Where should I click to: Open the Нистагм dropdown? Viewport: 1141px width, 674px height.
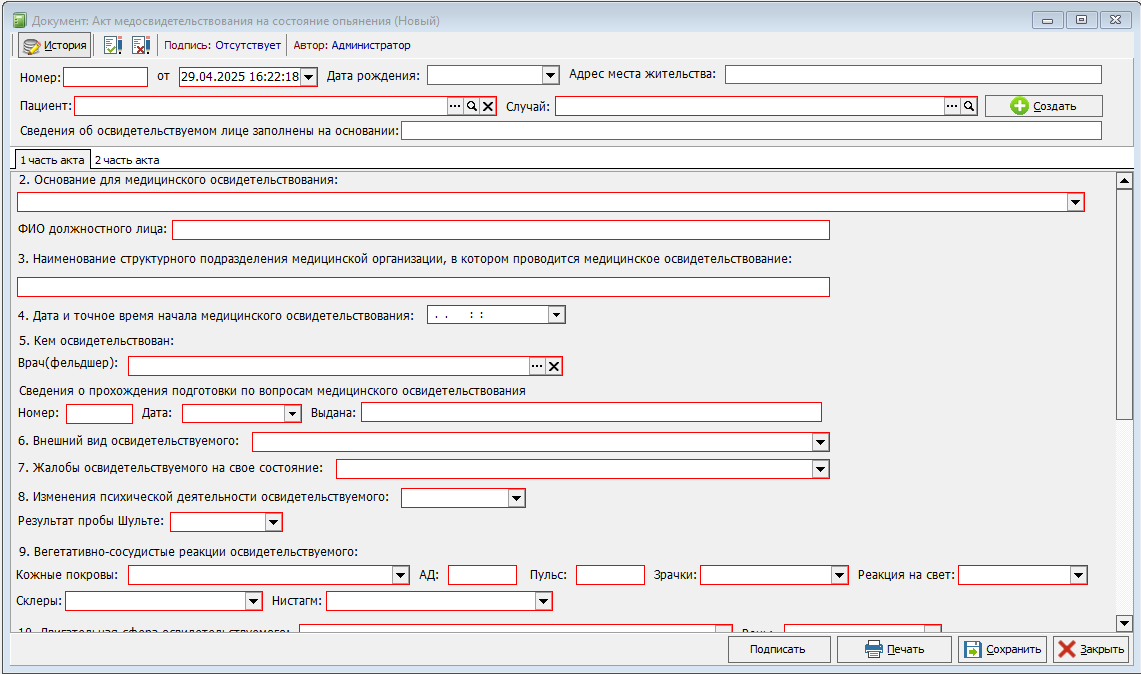(x=543, y=601)
